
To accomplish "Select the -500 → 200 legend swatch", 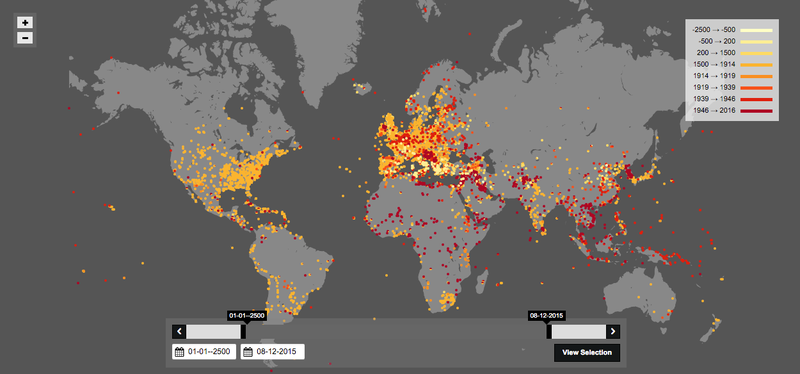I will pos(756,42).
